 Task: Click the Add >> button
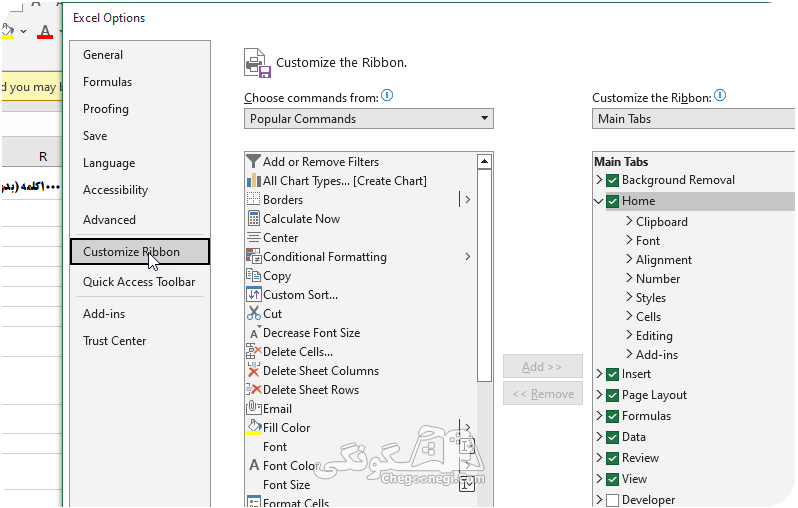[543, 366]
